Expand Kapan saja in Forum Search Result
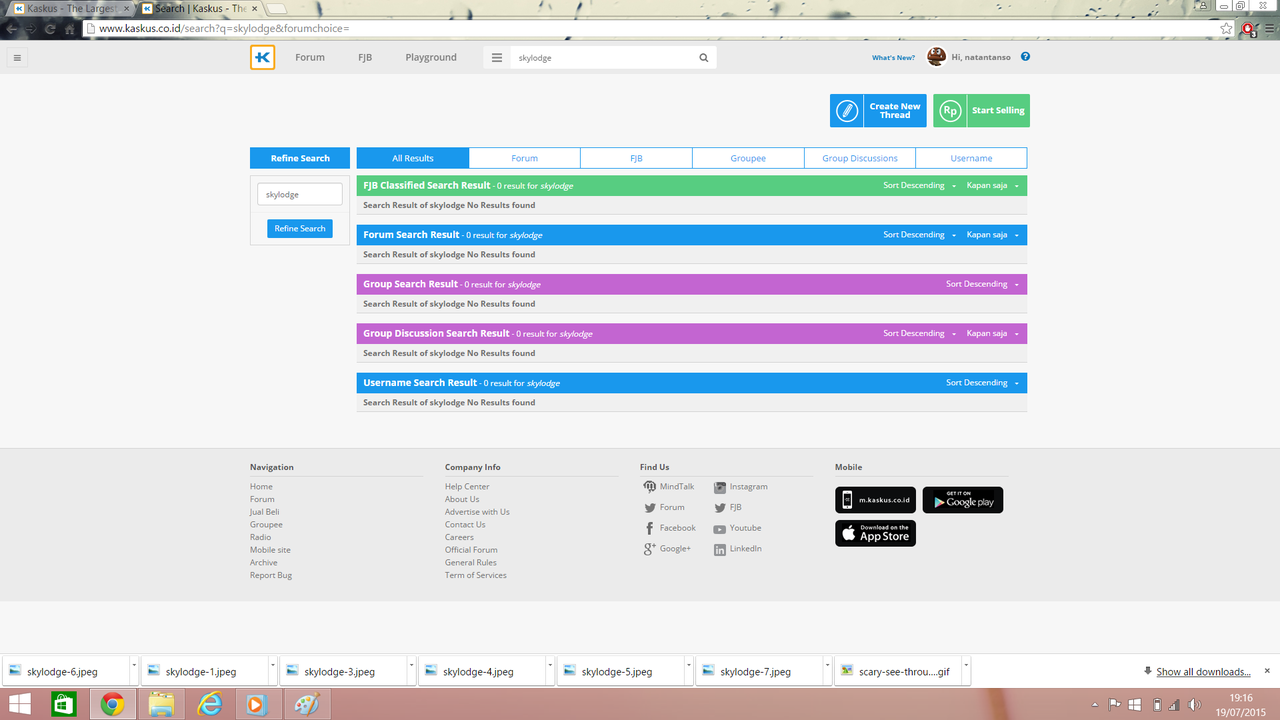1280x720 pixels. (992, 235)
